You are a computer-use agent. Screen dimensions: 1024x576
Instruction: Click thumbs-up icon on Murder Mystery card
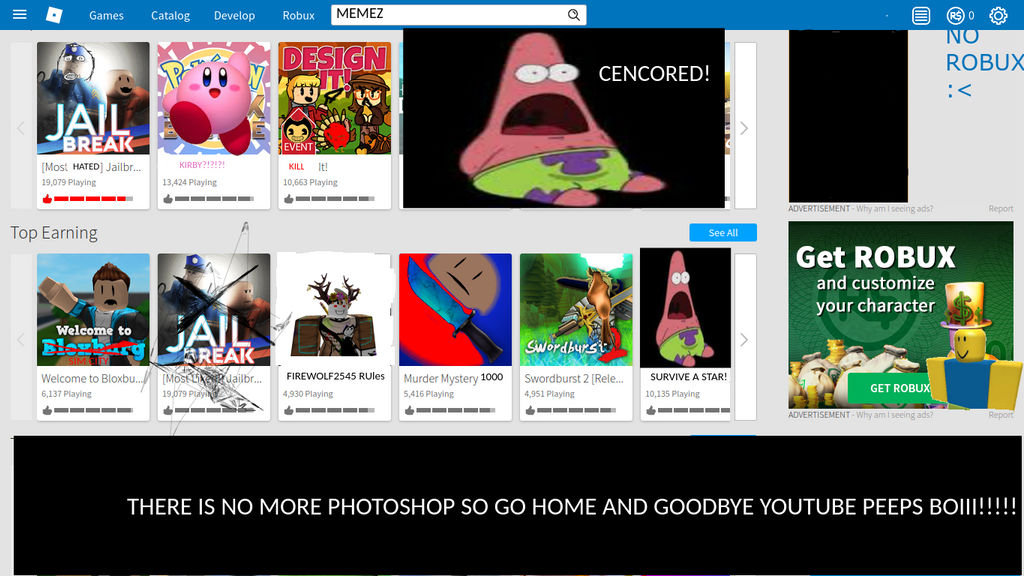pos(409,410)
